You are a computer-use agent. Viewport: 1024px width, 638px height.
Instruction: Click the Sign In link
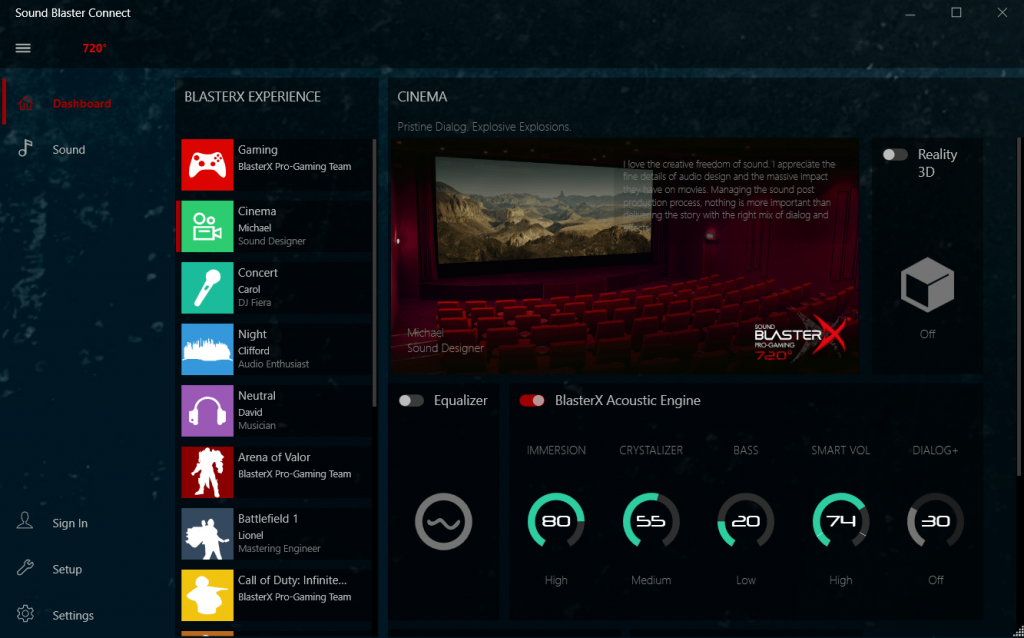(69, 522)
